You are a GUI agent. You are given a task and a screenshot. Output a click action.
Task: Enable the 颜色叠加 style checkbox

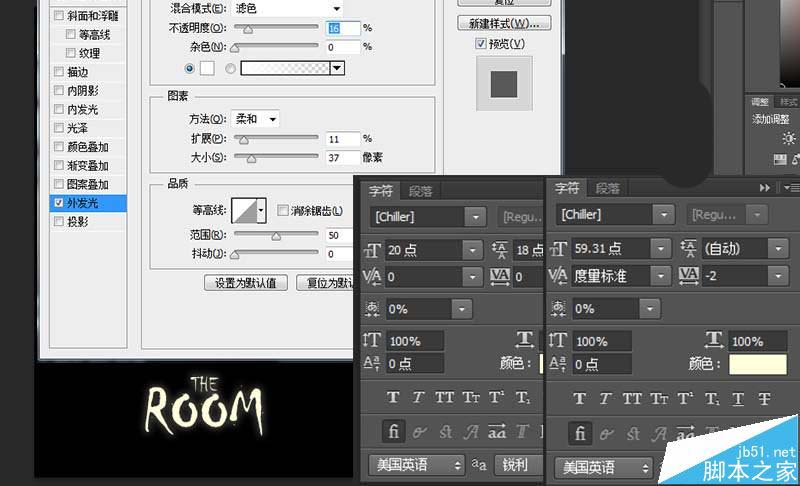[59, 147]
